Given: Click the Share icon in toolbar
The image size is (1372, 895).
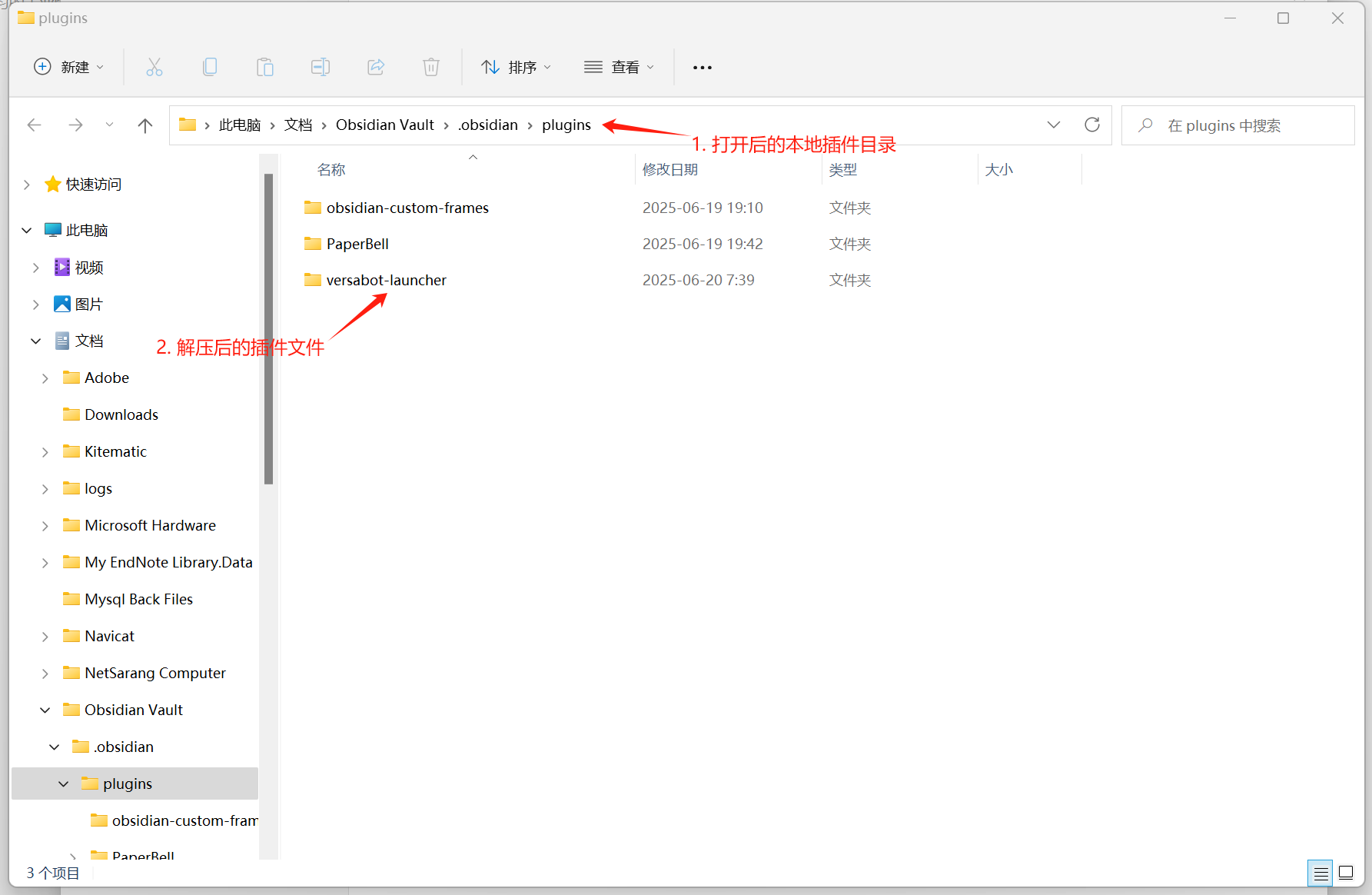Looking at the screenshot, I should coord(376,68).
